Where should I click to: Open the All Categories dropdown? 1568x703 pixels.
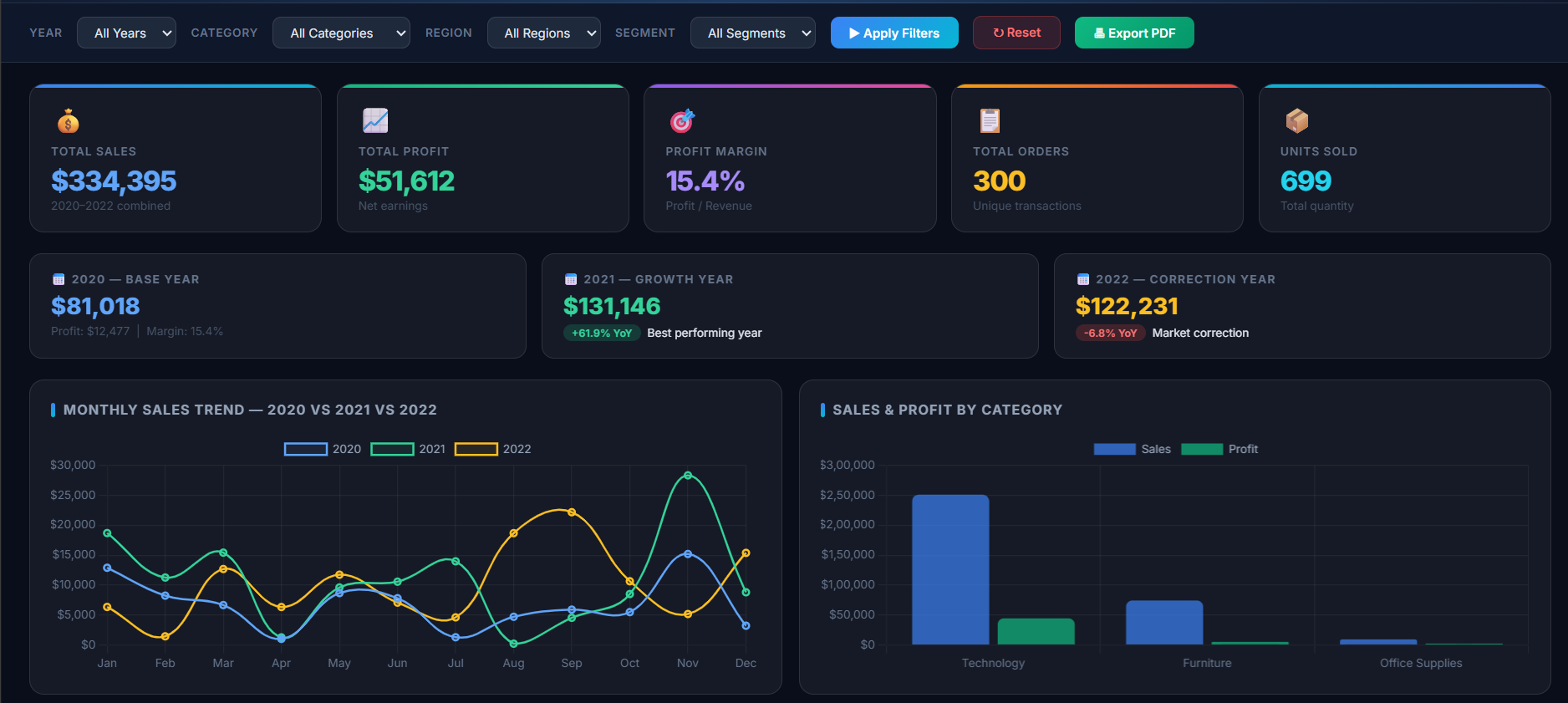341,33
